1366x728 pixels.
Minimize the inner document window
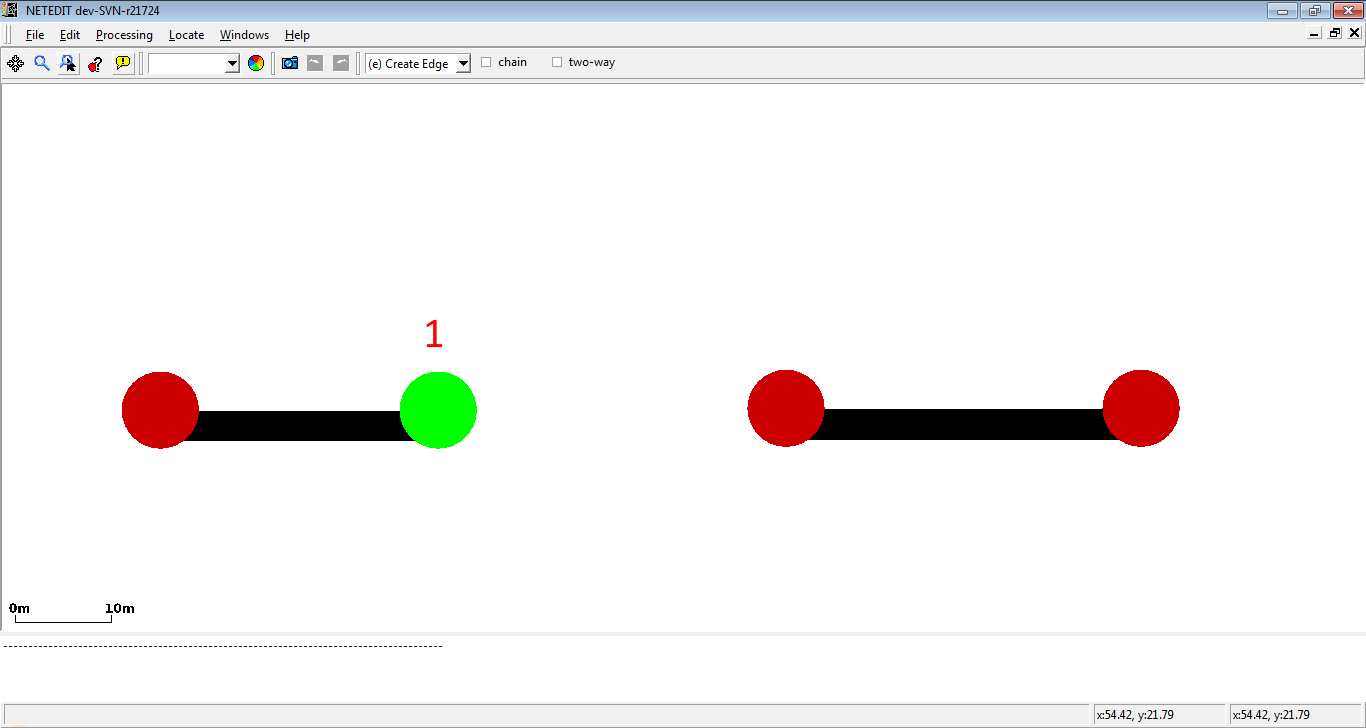click(x=1315, y=33)
